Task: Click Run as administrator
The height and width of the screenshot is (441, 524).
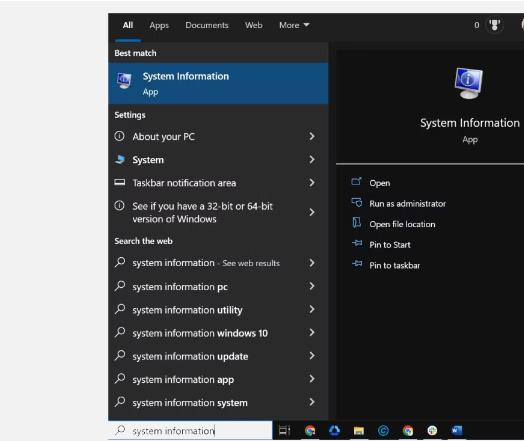Action: click(x=407, y=204)
